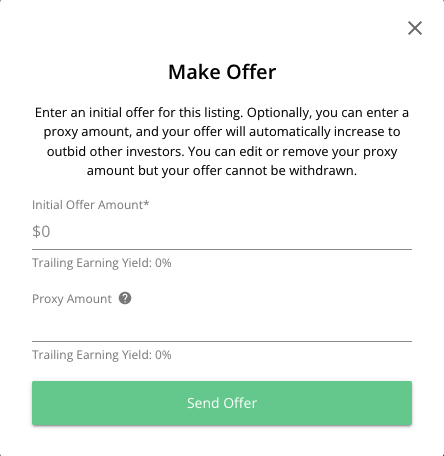The height and width of the screenshot is (456, 444).
Task: Click the word "withdrawn" in the description
Action: [321, 171]
